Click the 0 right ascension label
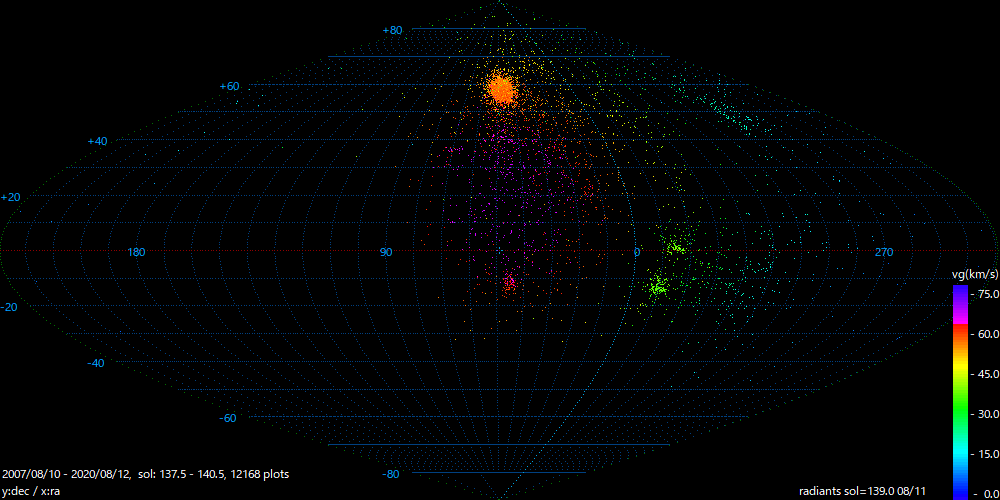Screen dimensions: 1000x500 (x=636, y=252)
